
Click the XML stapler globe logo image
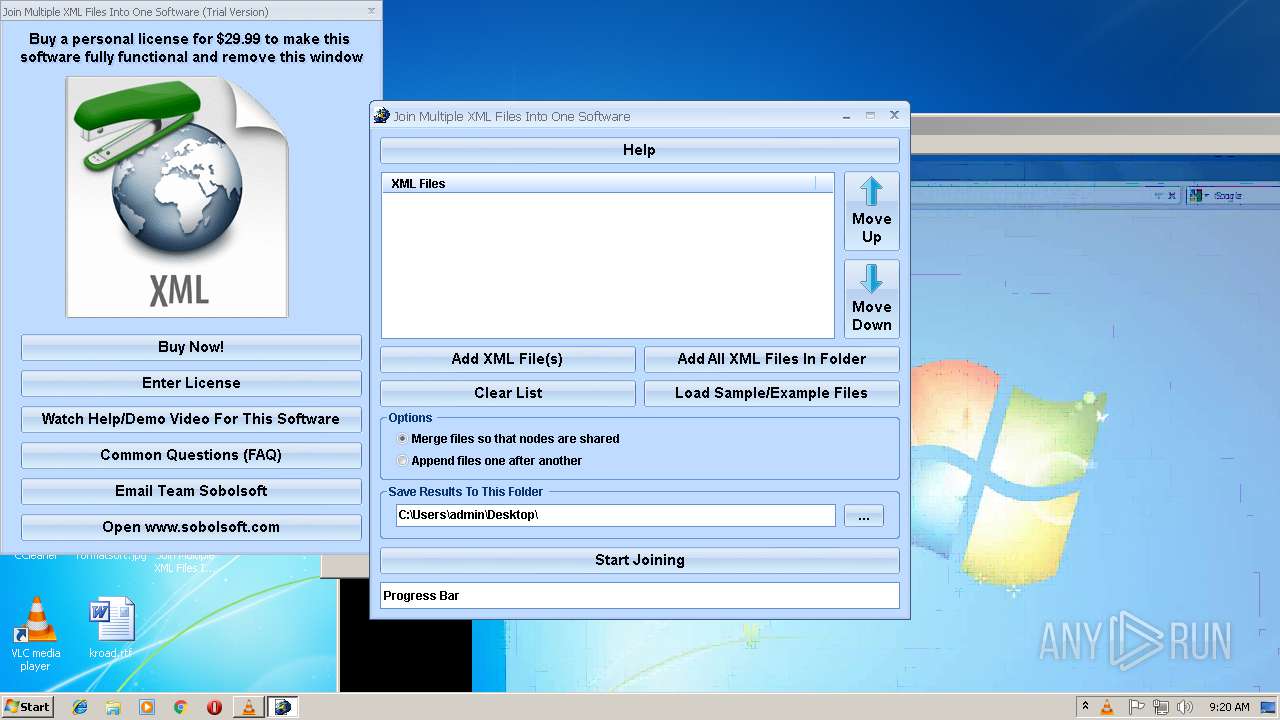click(177, 197)
